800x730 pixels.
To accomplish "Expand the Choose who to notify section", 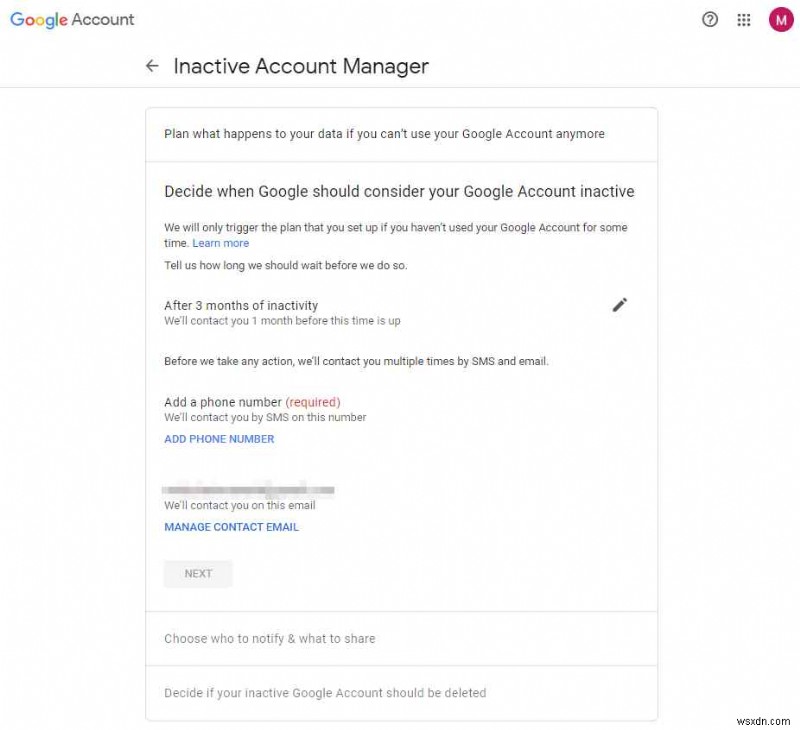I will click(x=269, y=638).
